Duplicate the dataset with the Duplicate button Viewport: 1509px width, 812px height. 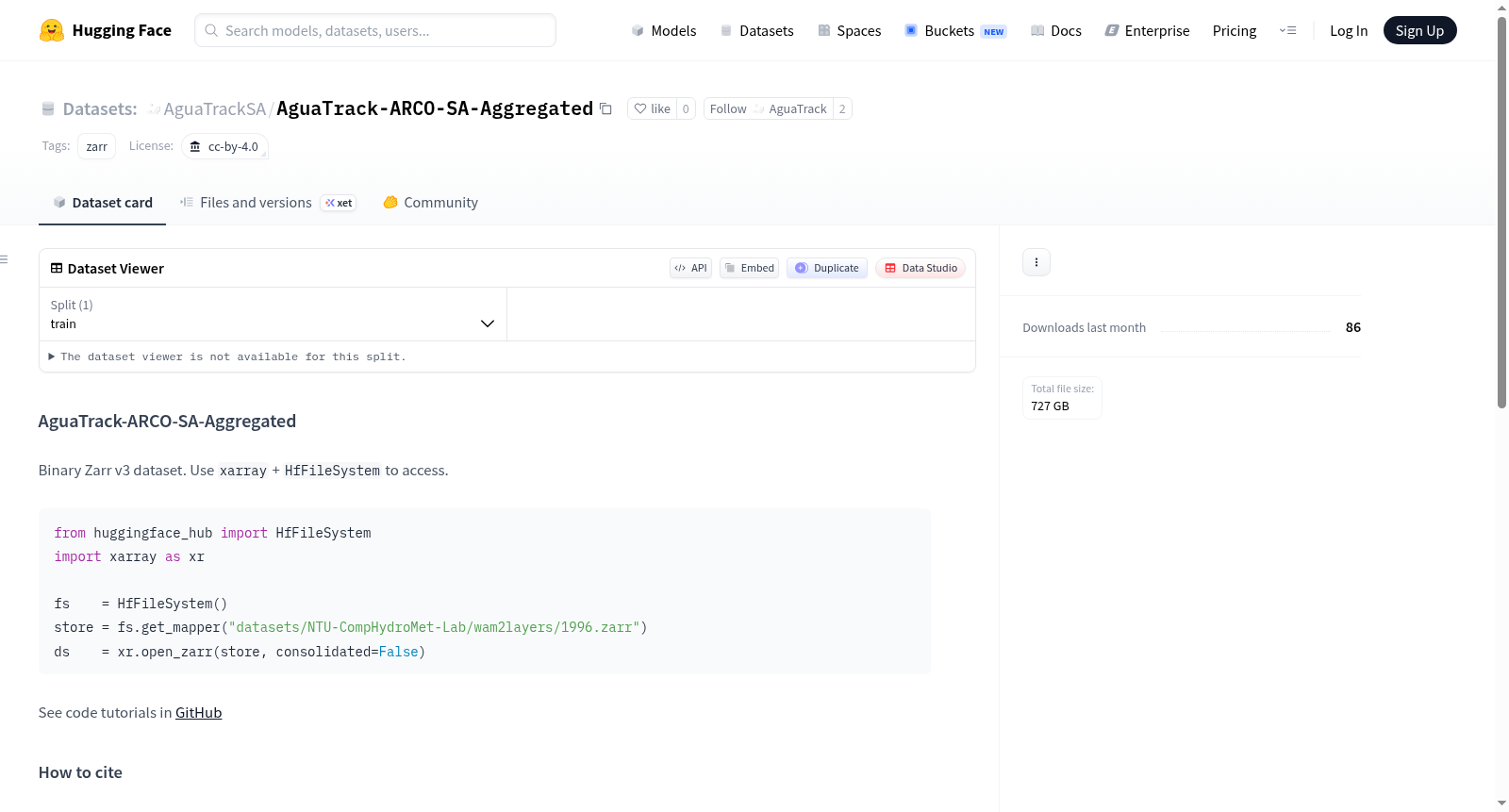(x=827, y=268)
